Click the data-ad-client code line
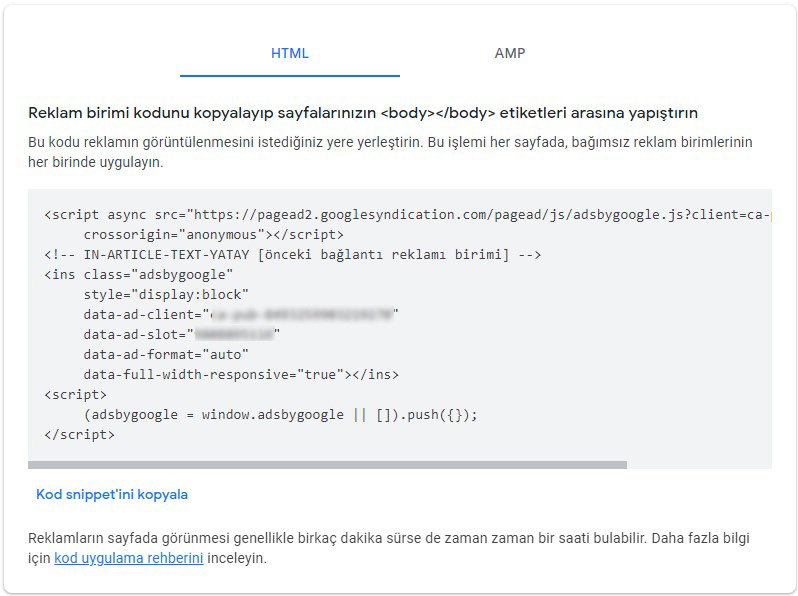 pos(241,315)
